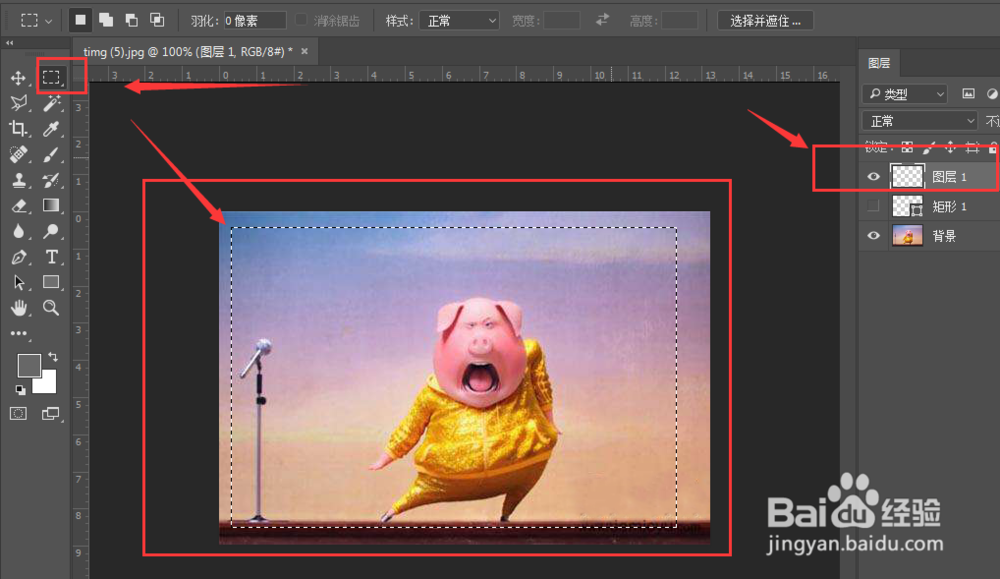Click the 选择并遮住 button
This screenshot has height=579, width=1000.
(765, 21)
